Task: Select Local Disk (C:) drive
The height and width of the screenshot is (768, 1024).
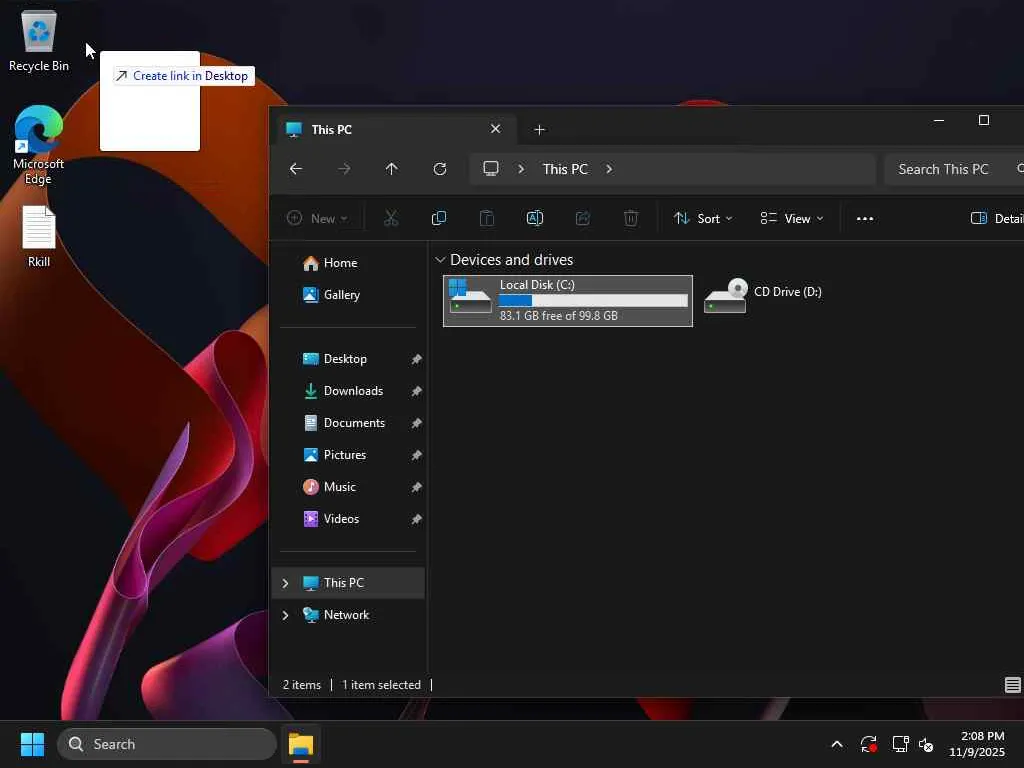Action: click(x=568, y=301)
